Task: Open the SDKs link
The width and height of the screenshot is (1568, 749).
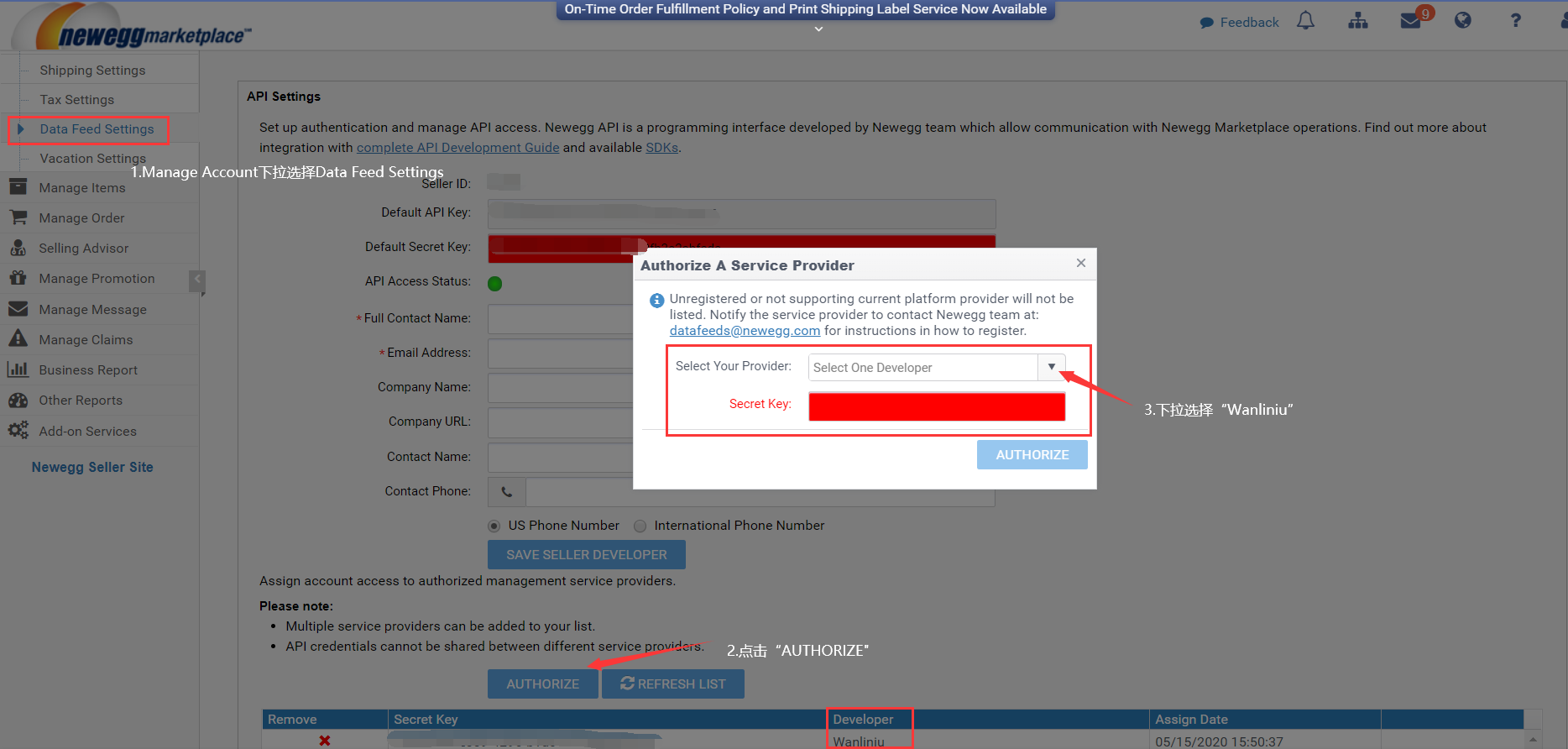Action: pos(661,148)
